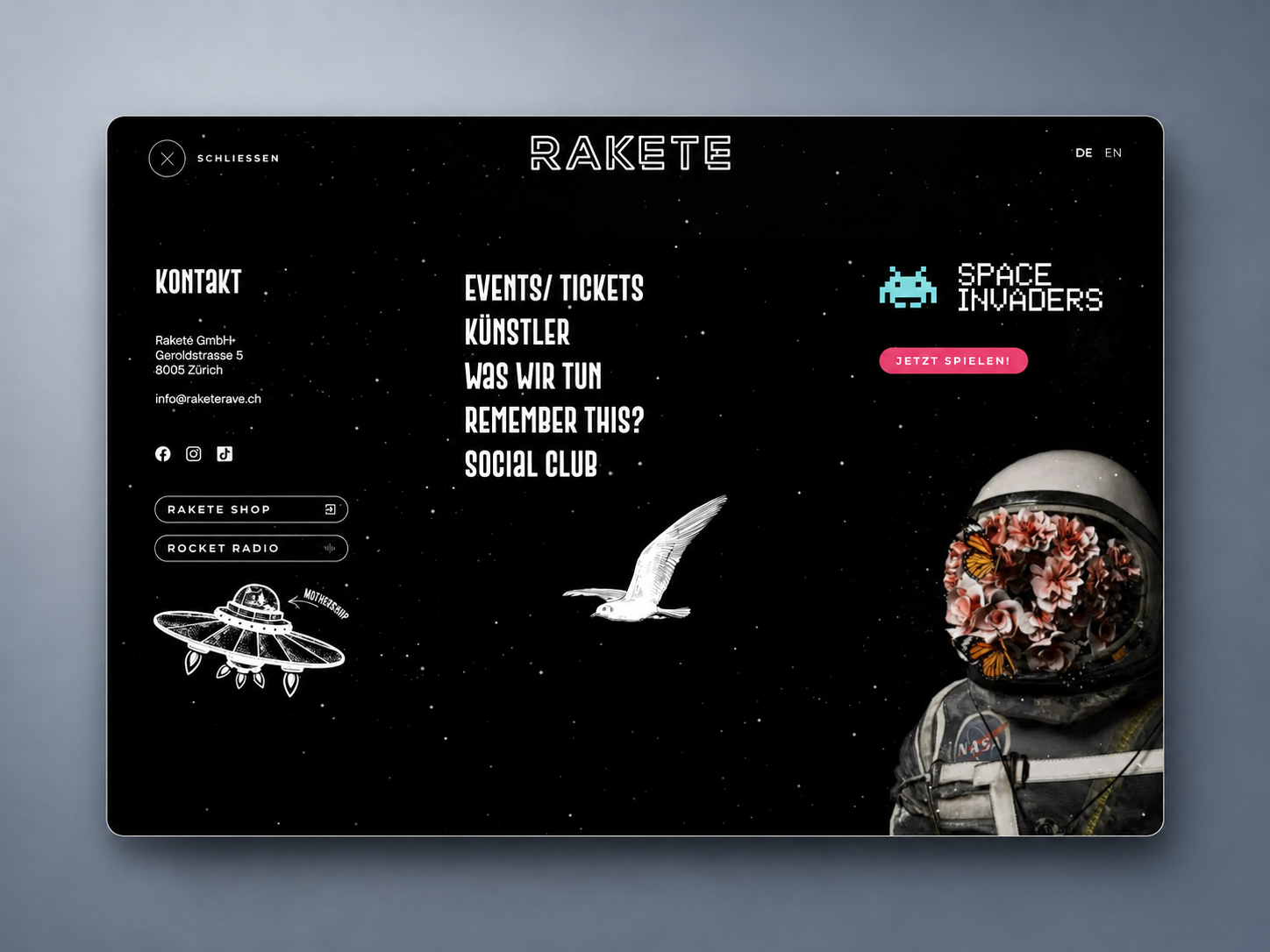This screenshot has height=952, width=1270.
Task: Click the KONTAKT heading
Action: [x=198, y=281]
